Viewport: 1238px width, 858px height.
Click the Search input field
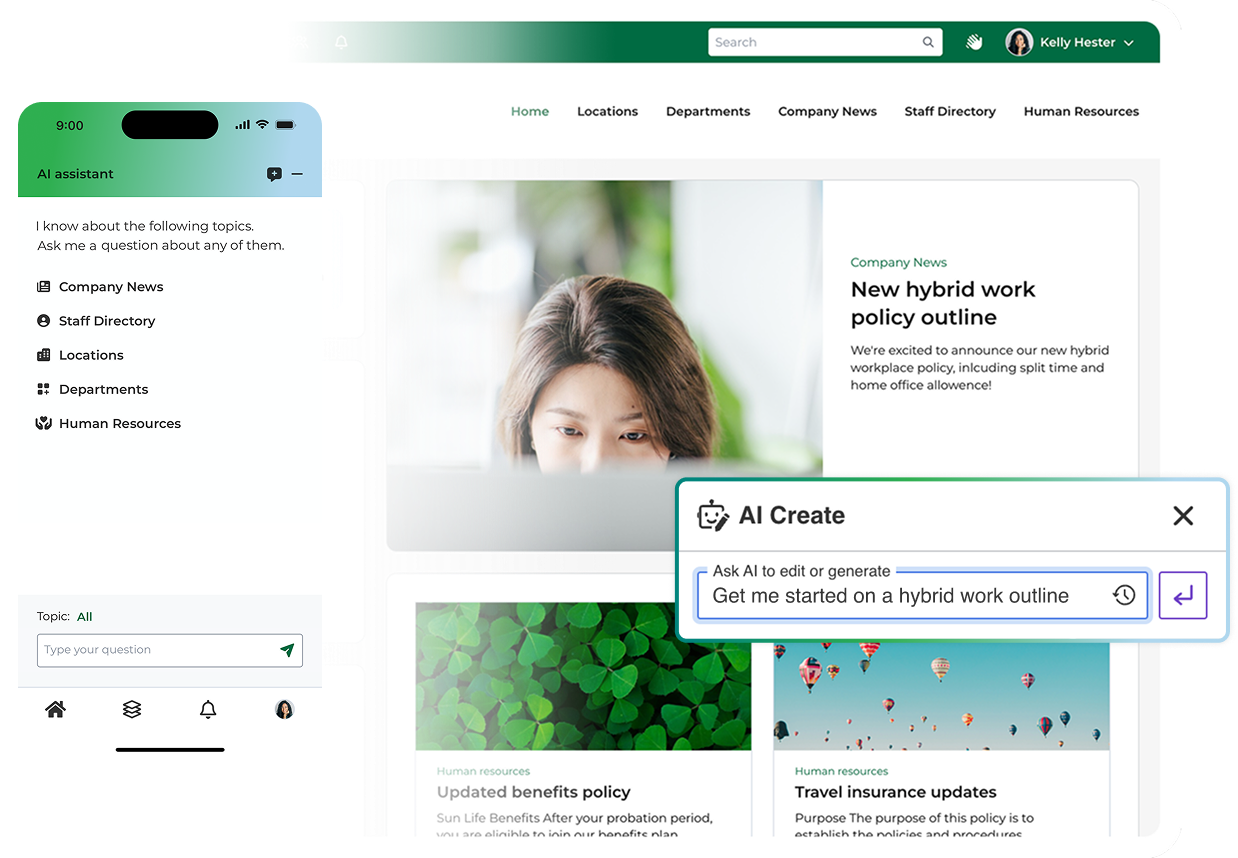815,42
